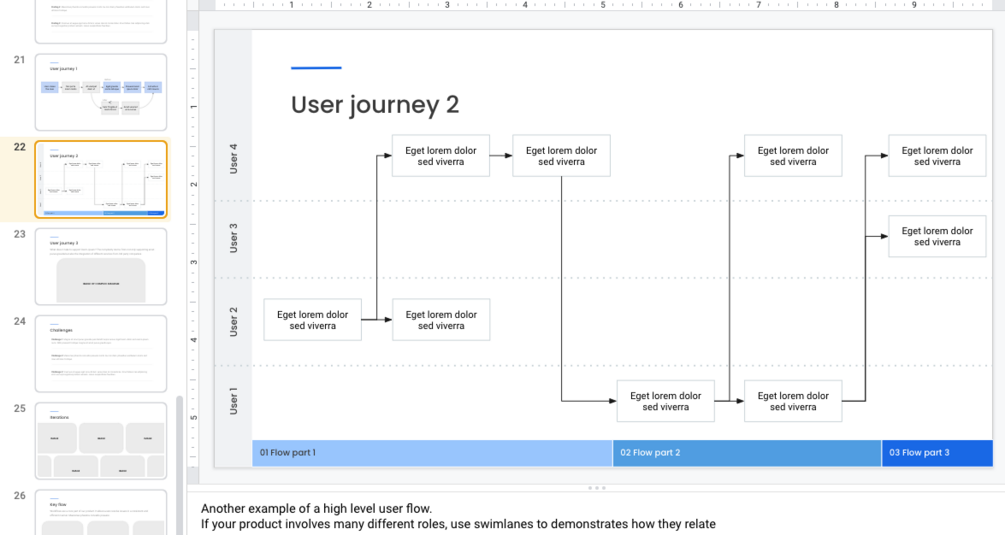Click the vertical ruler left of the slide
The width and height of the screenshot is (1005, 535).
coord(193,250)
